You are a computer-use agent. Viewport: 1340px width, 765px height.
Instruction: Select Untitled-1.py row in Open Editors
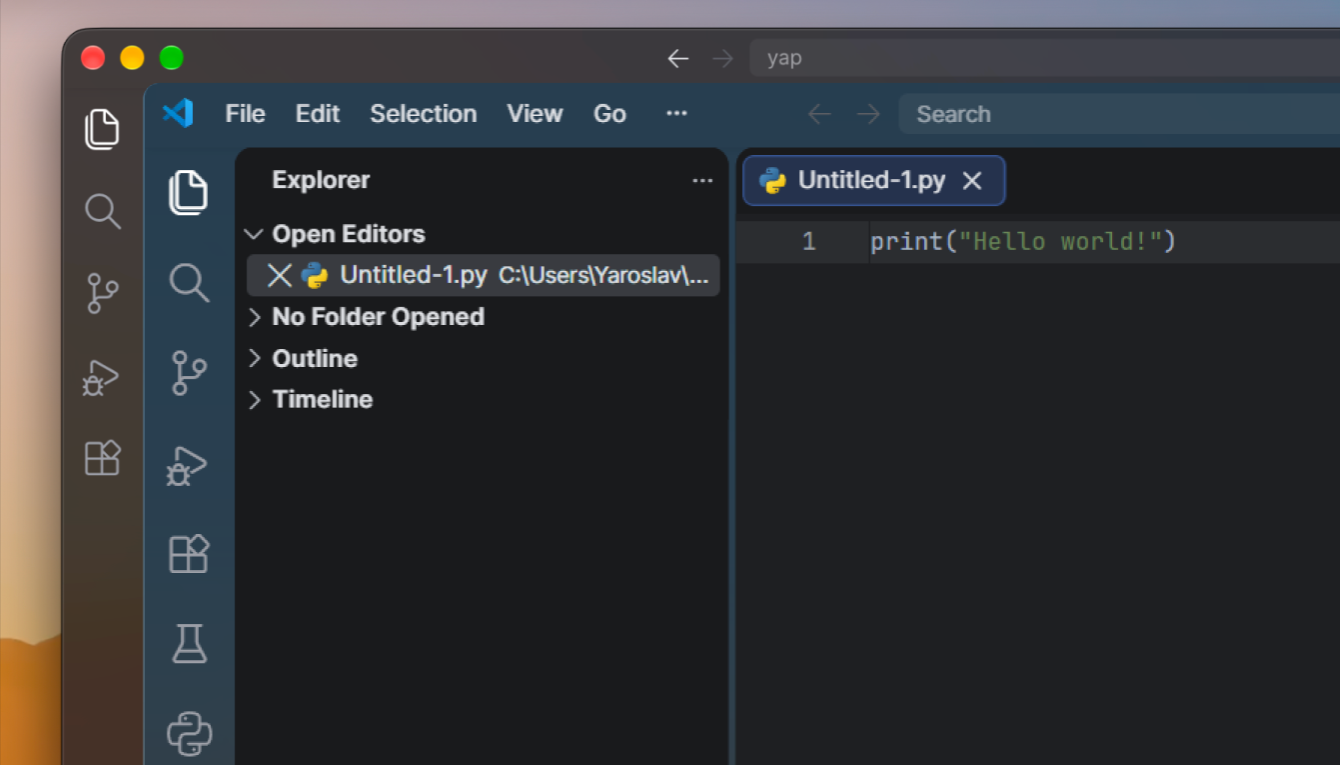tap(483, 275)
